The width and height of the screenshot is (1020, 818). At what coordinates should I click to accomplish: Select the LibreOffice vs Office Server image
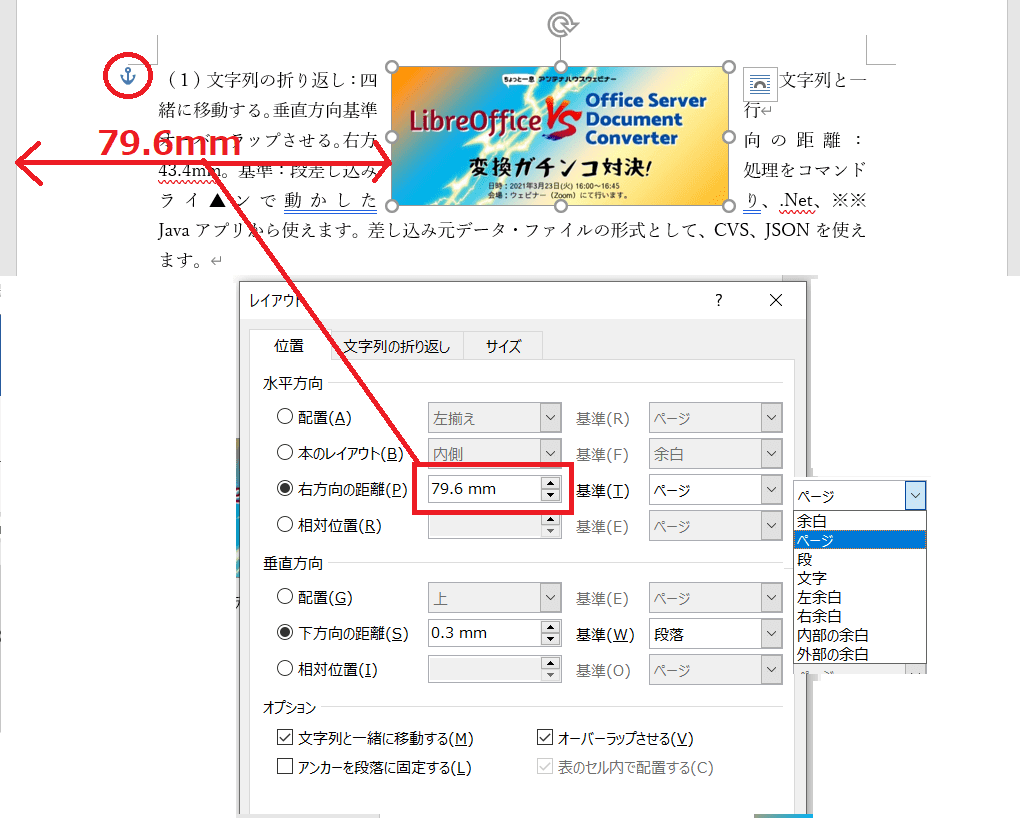click(560, 136)
